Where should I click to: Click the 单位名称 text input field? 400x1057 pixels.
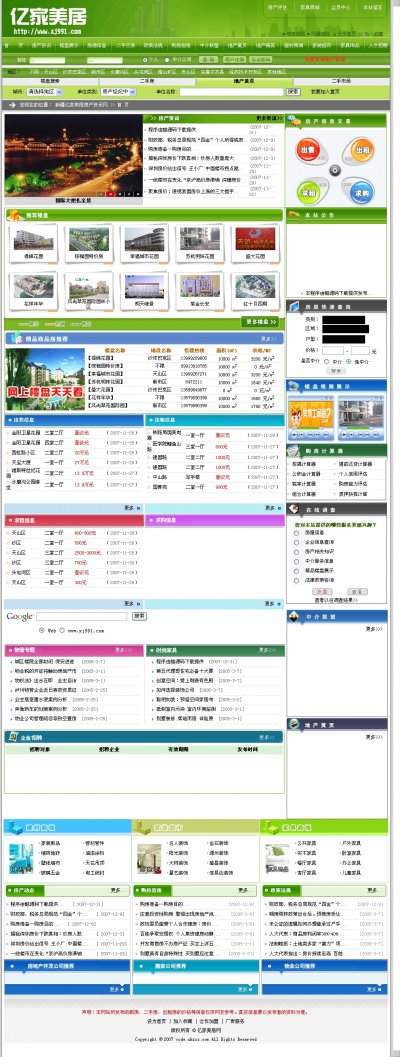(231, 91)
